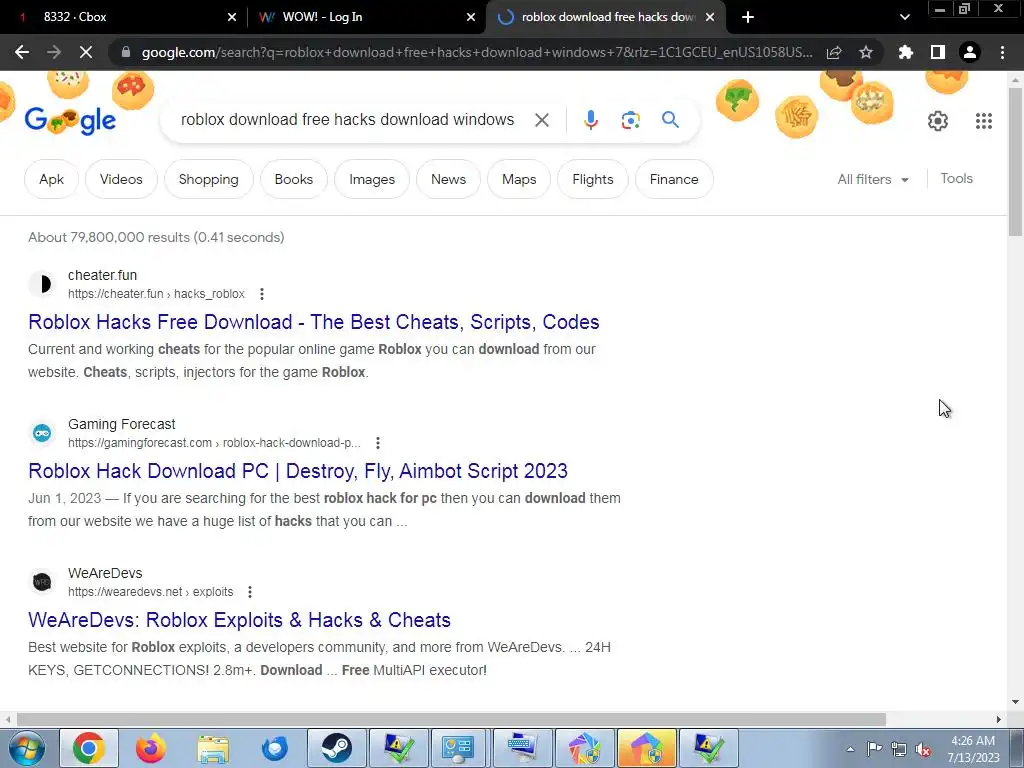Image resolution: width=1024 pixels, height=768 pixels.
Task: Open more options for Gaming Forecast result
Action: pos(377,443)
